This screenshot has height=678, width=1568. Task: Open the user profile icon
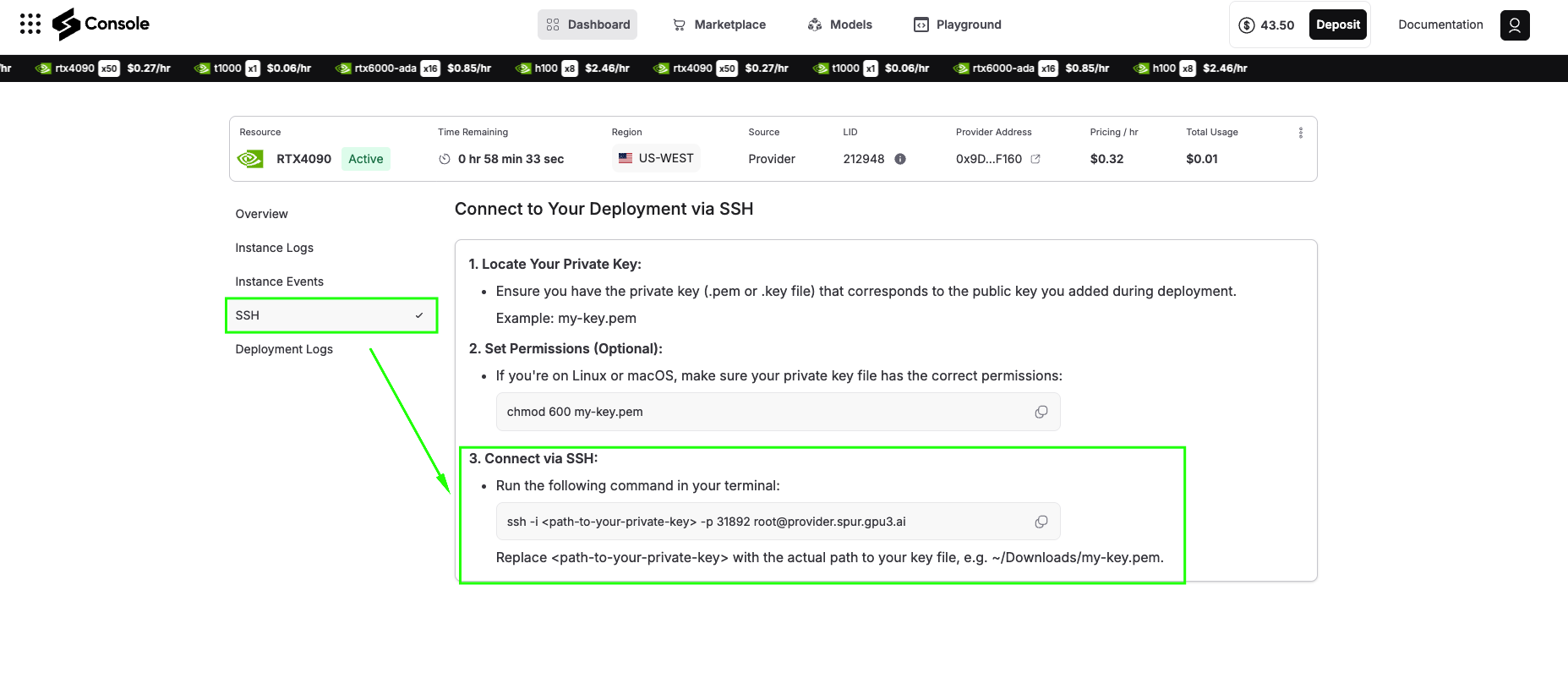point(1514,25)
